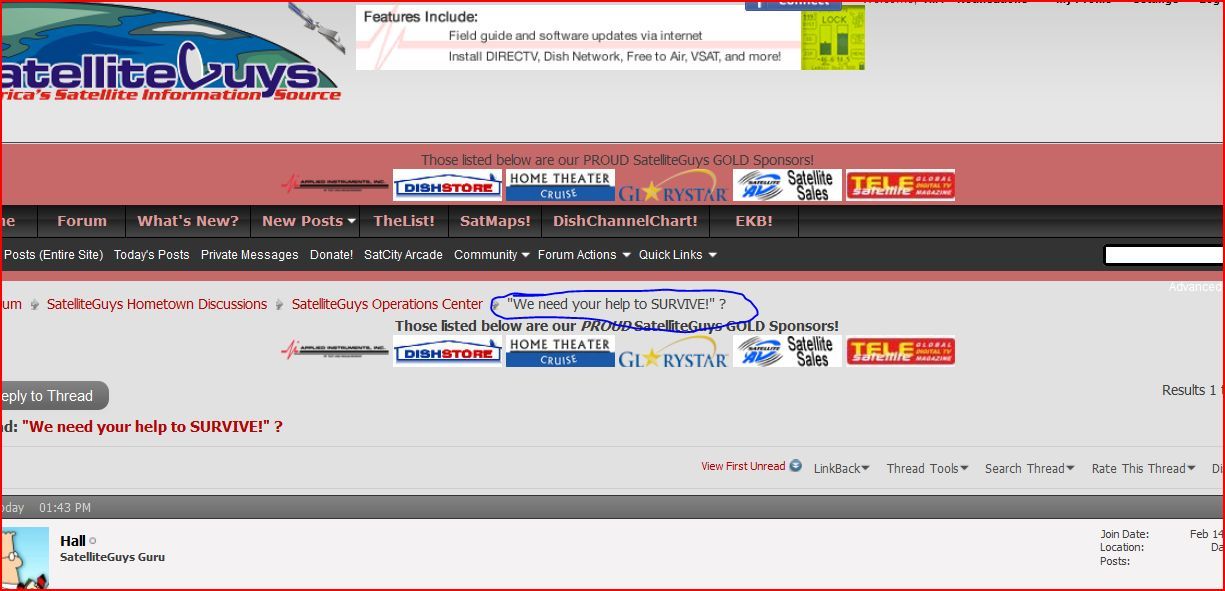Open the Rate This Thread dropdown
Screen dimensions: 1225x591
coord(1143,468)
